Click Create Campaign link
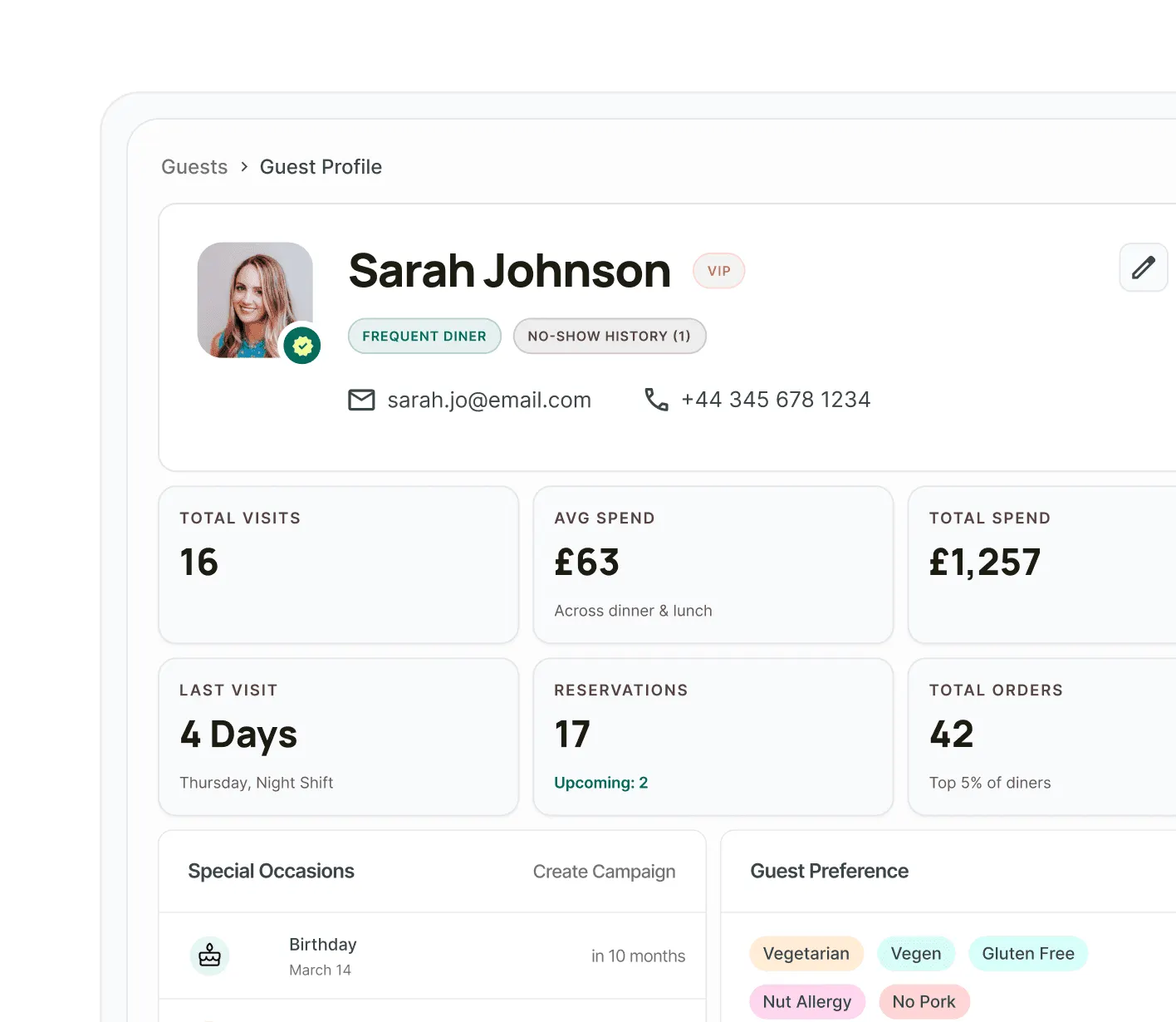Image resolution: width=1176 pixels, height=1022 pixels. (604, 872)
